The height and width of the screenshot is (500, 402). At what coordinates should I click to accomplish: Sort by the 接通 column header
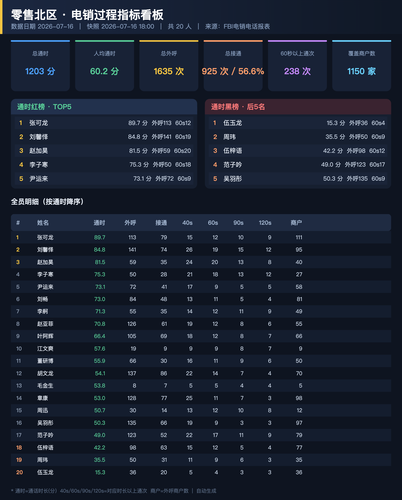(x=161, y=223)
